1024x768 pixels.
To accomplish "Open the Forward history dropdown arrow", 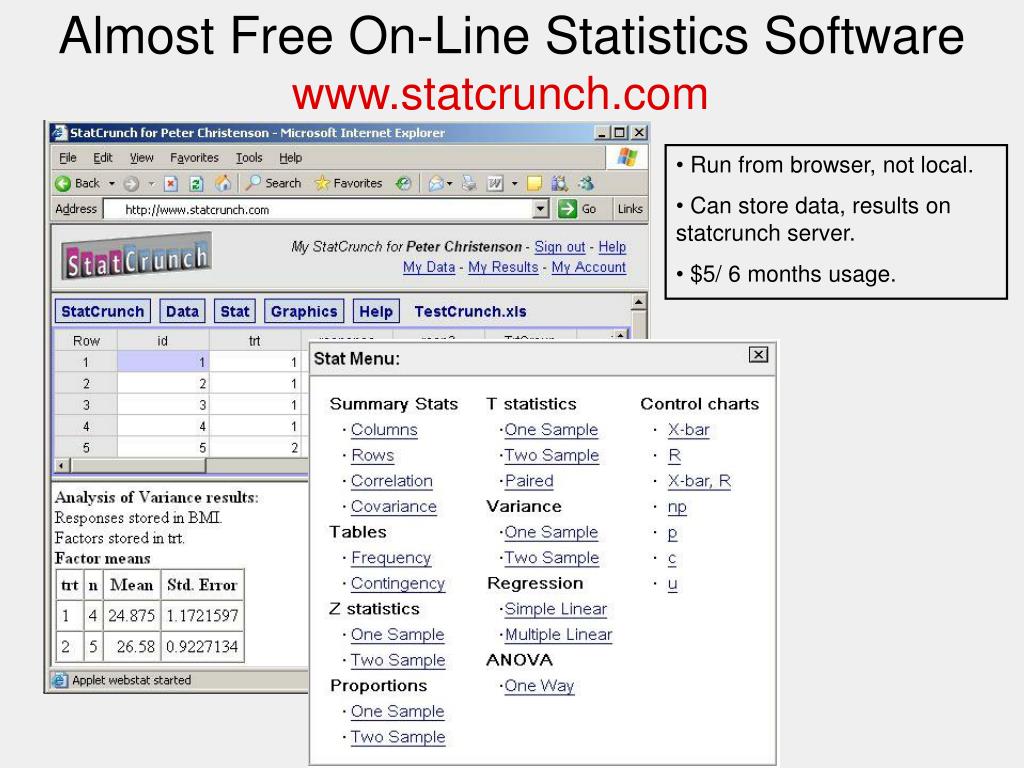I will 151,184.
